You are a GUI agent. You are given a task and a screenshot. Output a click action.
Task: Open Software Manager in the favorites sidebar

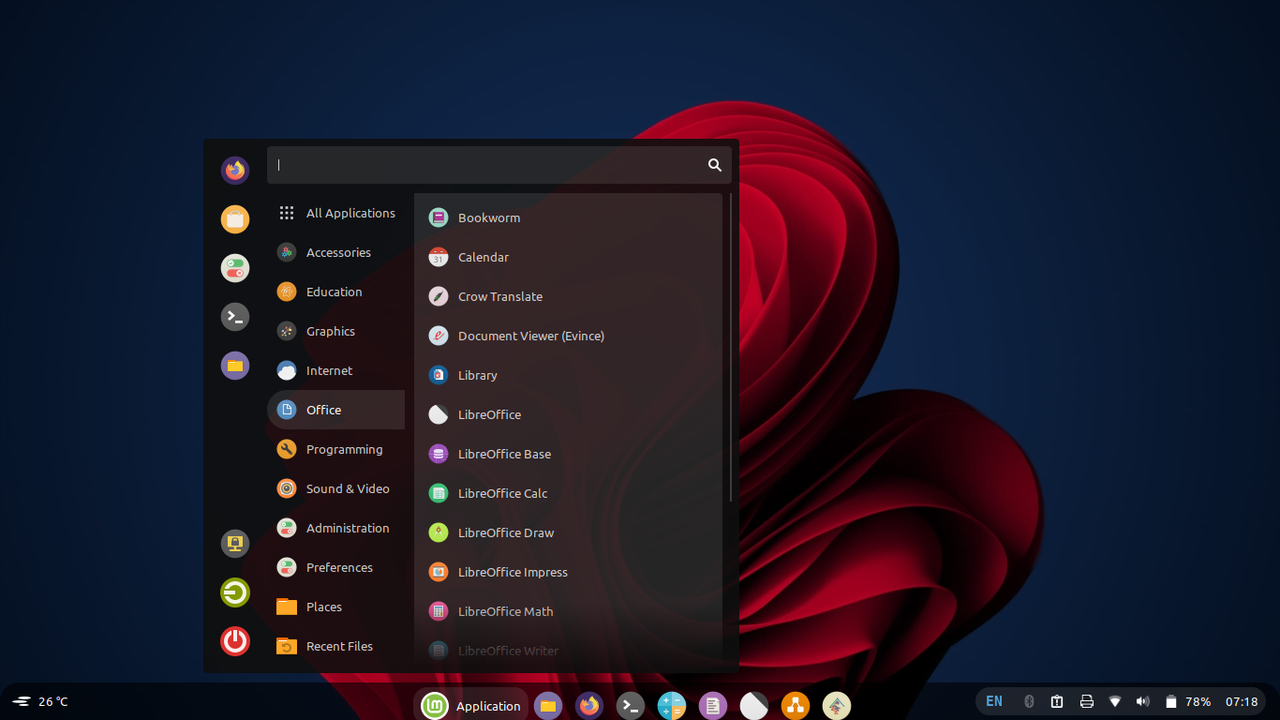[235, 219]
